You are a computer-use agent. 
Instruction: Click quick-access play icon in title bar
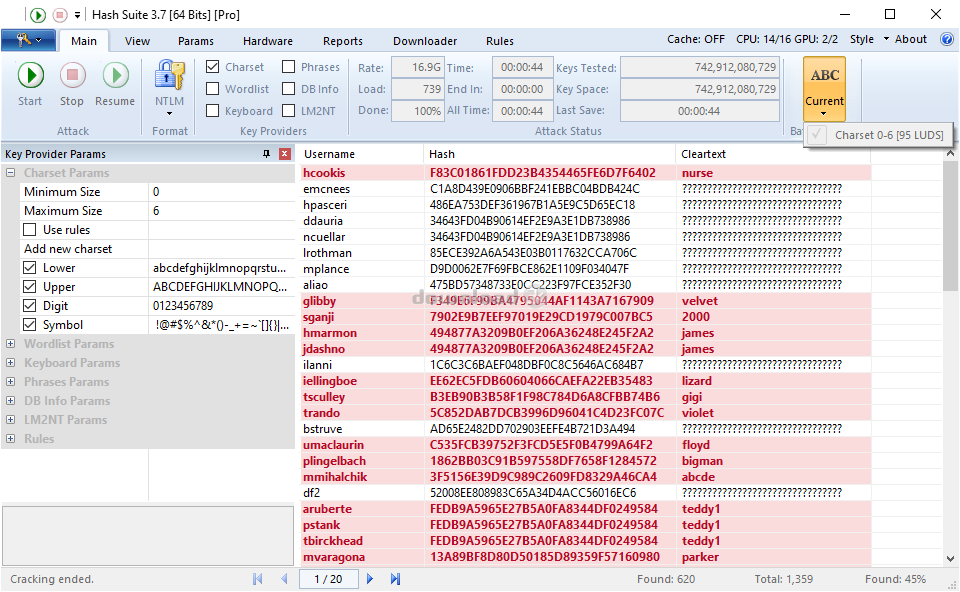coord(38,14)
